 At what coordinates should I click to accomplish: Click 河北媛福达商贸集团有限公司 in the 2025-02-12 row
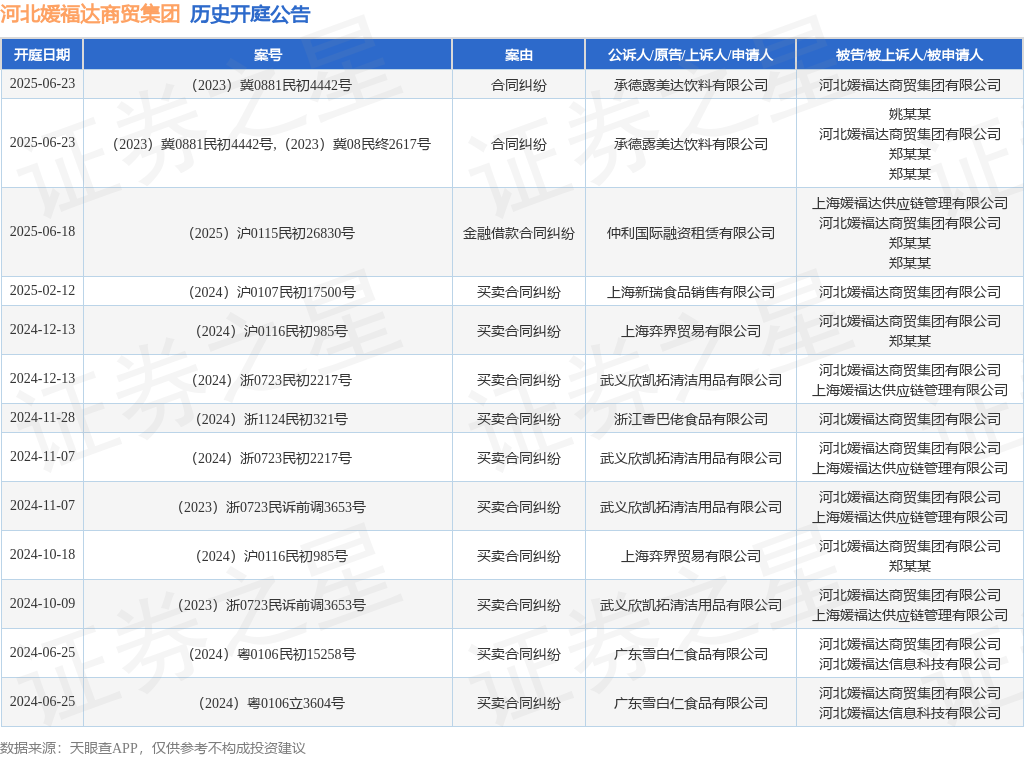910,292
